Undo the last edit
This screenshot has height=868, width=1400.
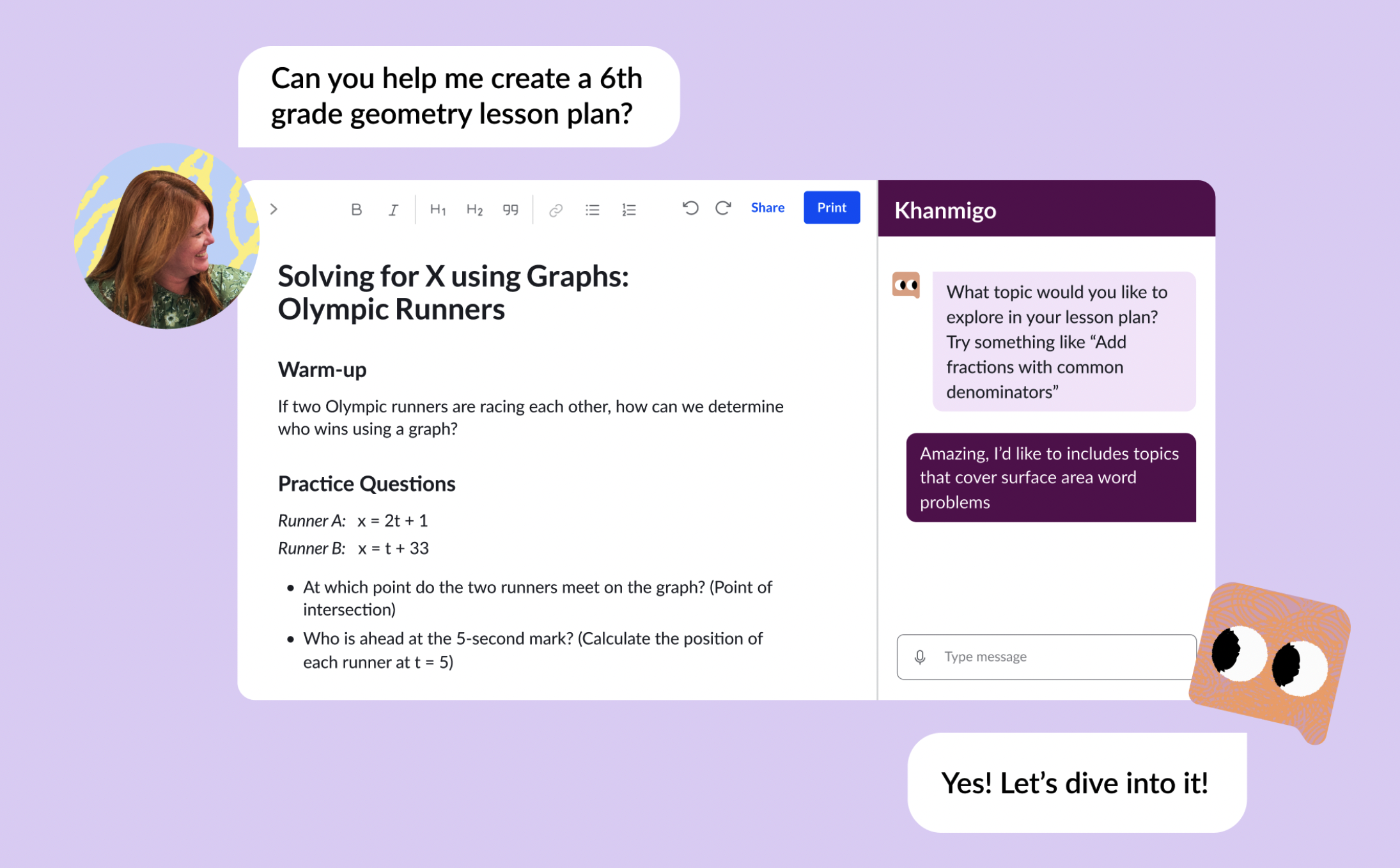[690, 208]
